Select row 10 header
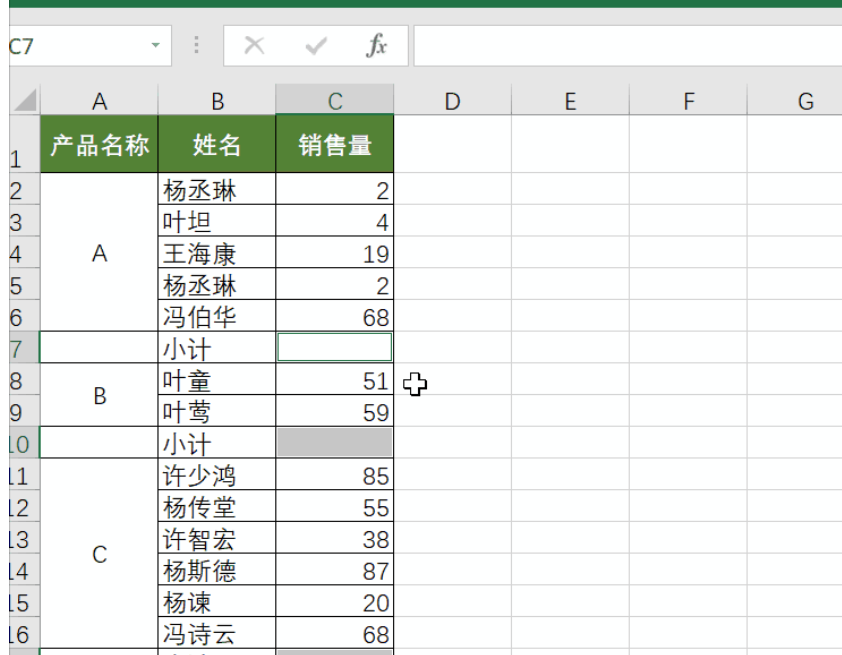The image size is (842, 655). point(25,443)
